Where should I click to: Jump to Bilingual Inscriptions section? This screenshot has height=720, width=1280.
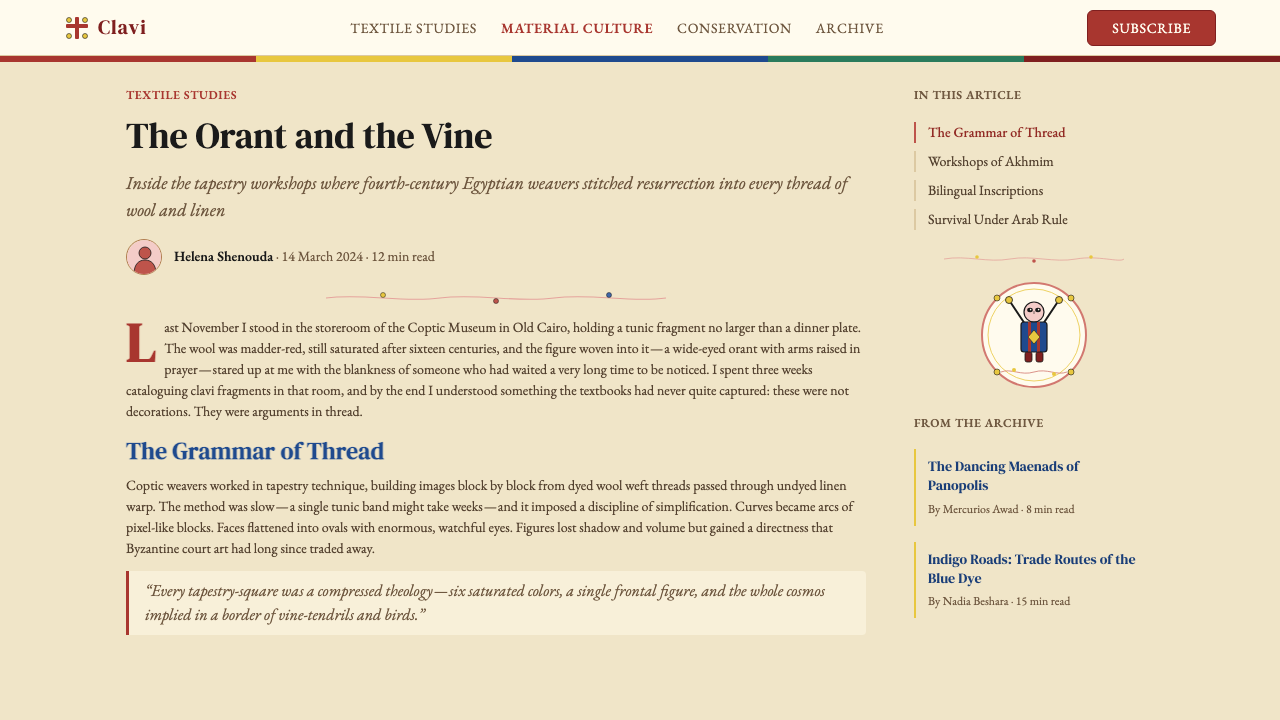coord(985,190)
